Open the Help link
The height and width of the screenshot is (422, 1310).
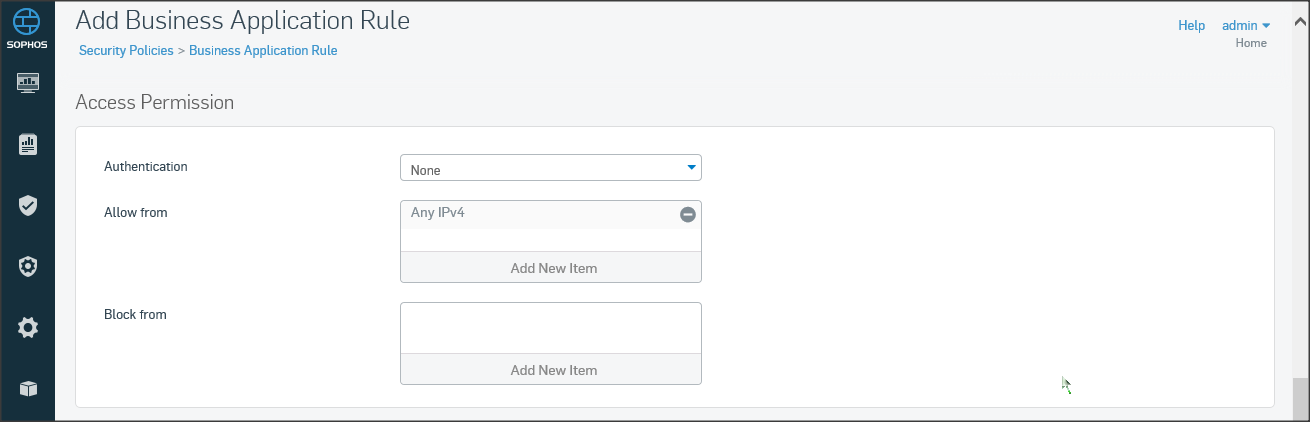[x=1191, y=25]
